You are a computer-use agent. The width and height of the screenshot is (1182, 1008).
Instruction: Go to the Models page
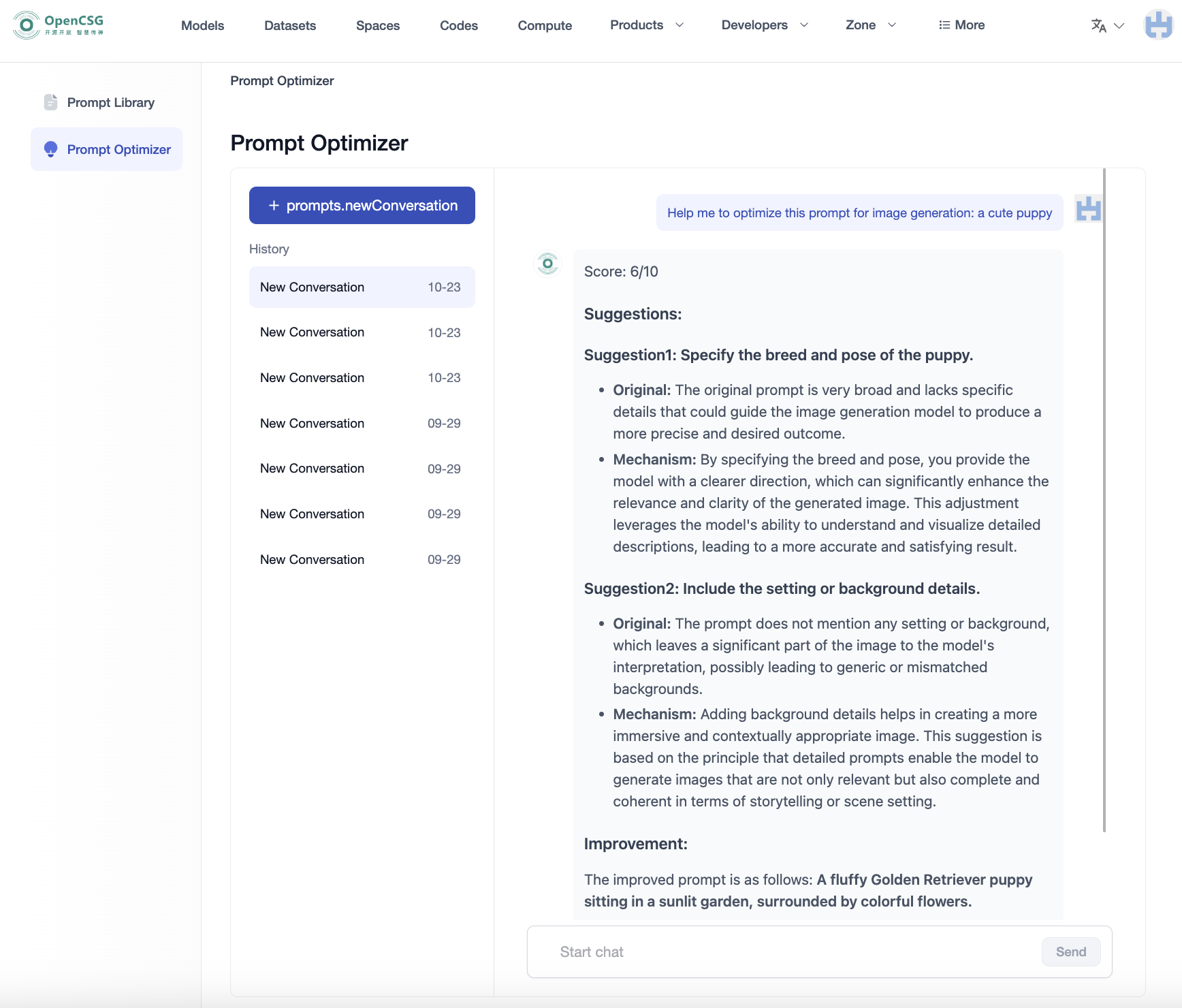(202, 26)
